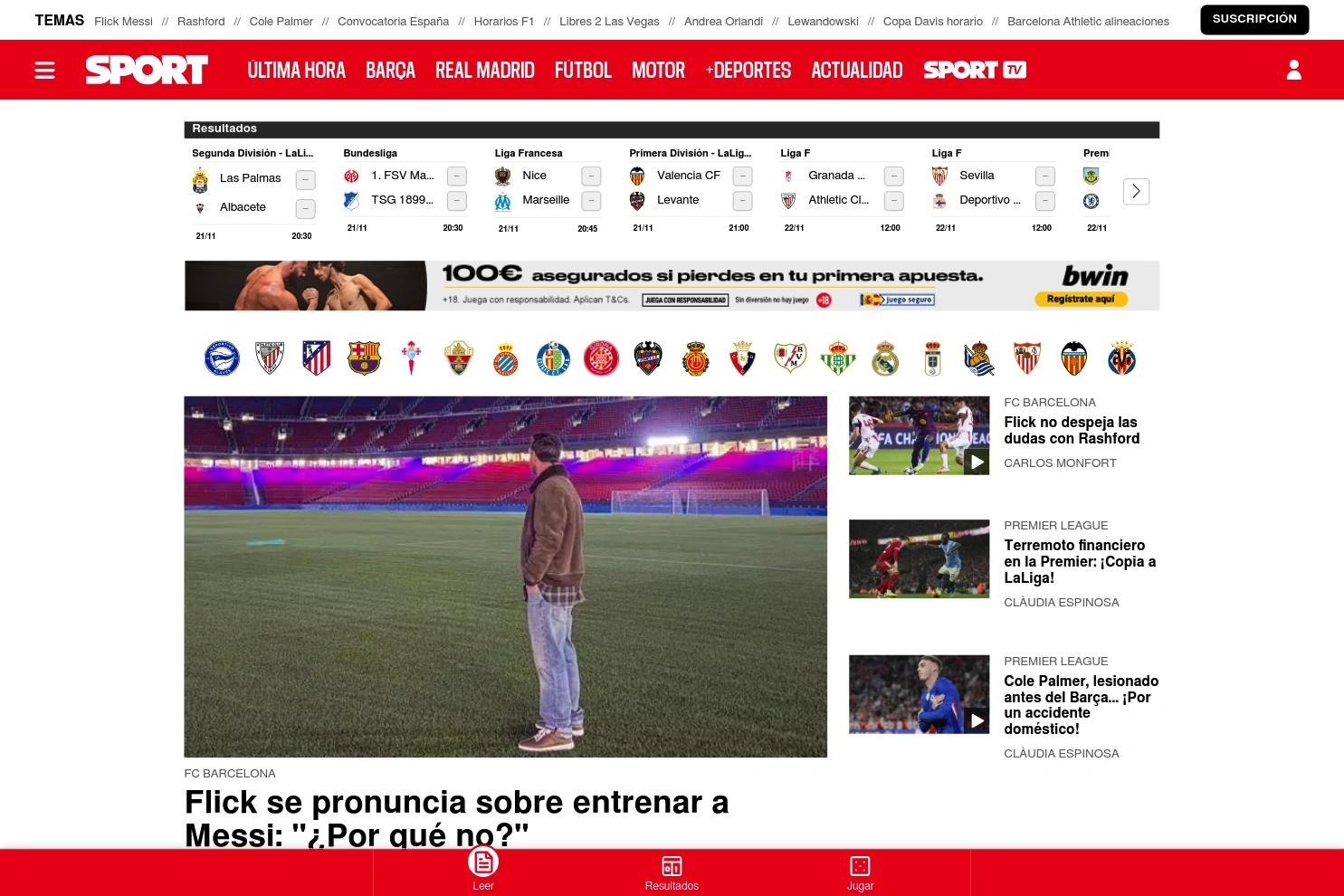
Task: Open headline 'Cole Palmer, lesionado antes del Barça'
Action: pos(1081,704)
